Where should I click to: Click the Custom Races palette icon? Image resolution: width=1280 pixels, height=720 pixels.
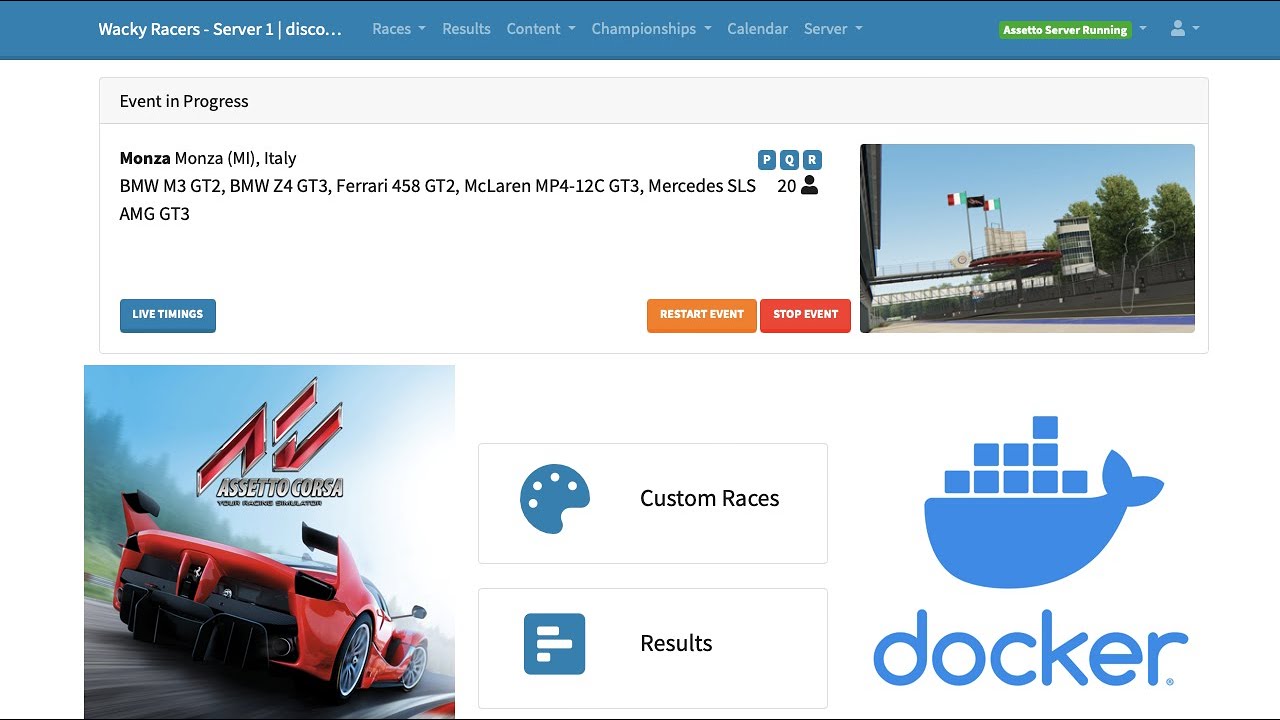coord(555,498)
